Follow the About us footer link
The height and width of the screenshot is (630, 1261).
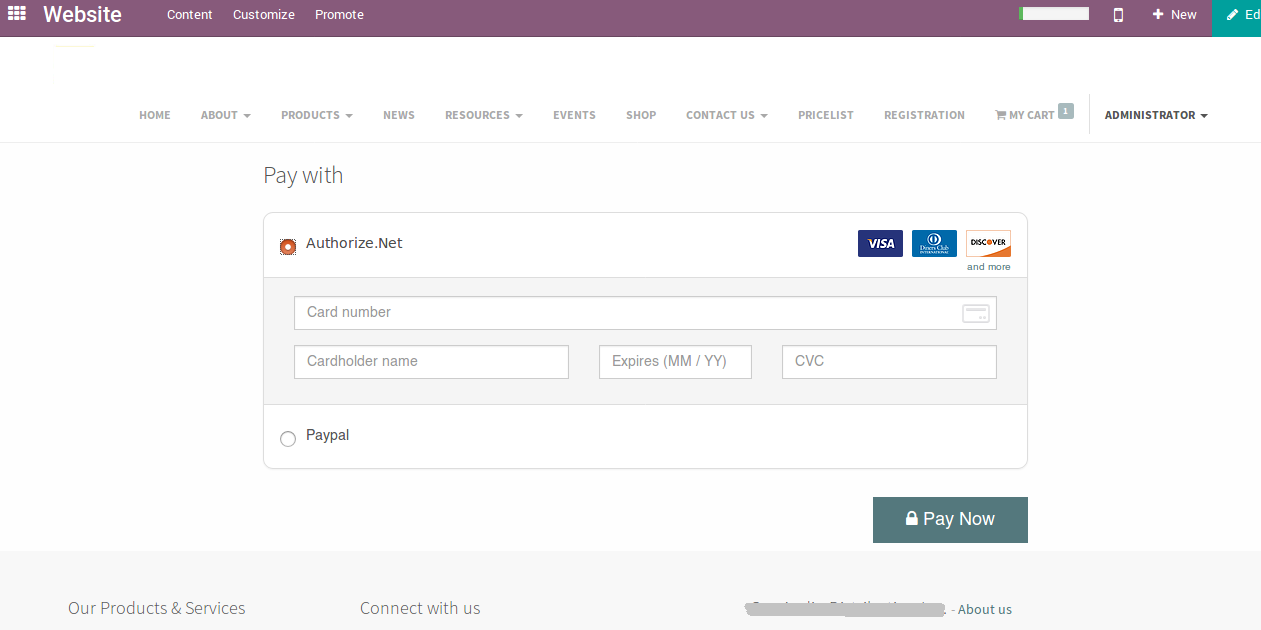985,609
